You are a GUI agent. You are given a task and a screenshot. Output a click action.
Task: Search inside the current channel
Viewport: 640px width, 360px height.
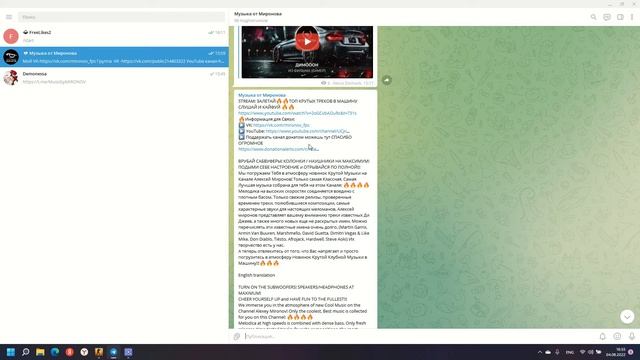coord(593,17)
